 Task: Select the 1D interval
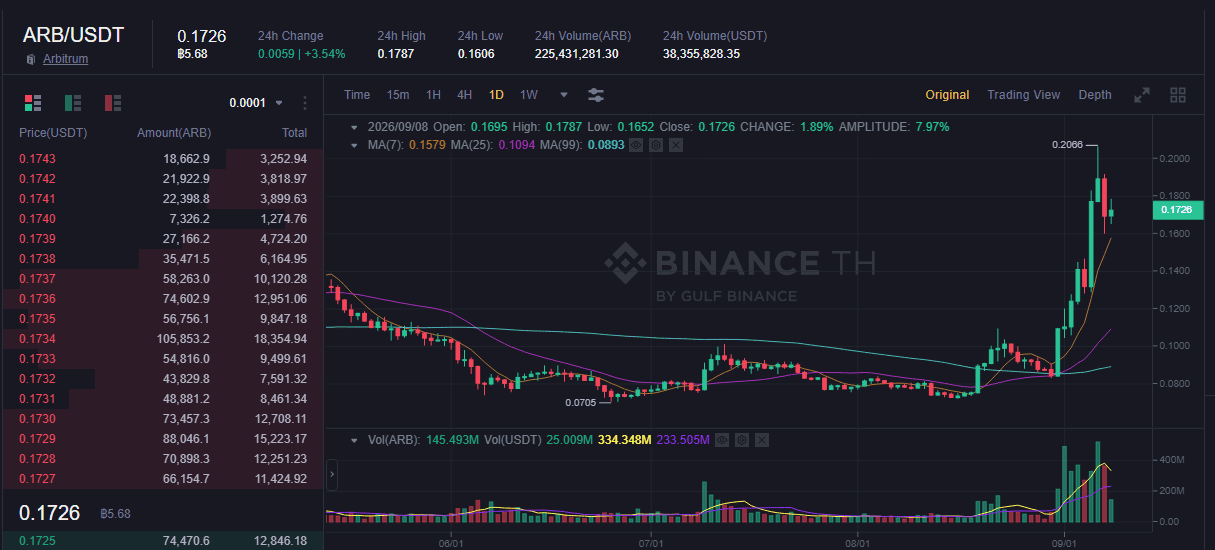click(496, 95)
